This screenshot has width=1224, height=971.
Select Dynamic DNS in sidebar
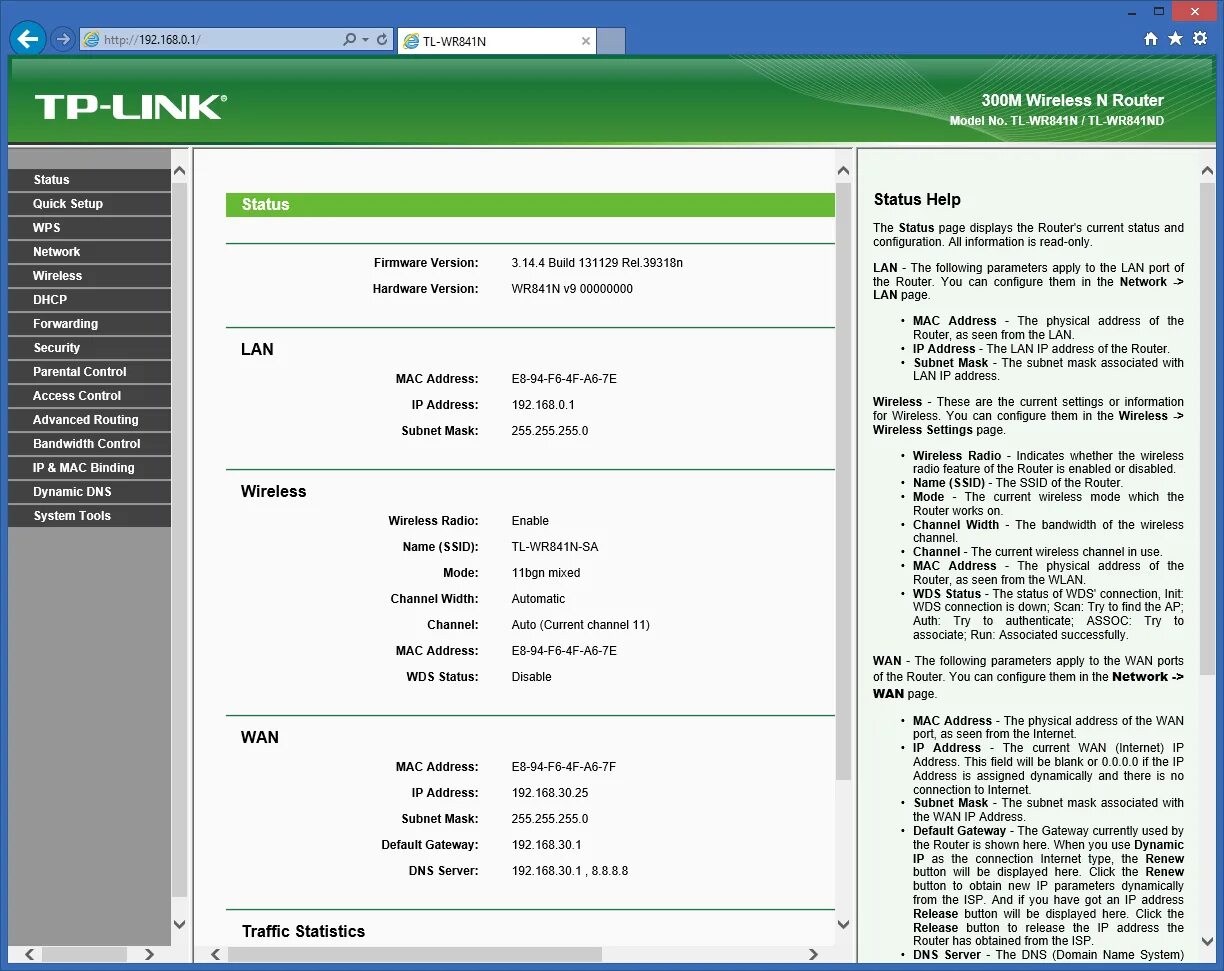[89, 492]
